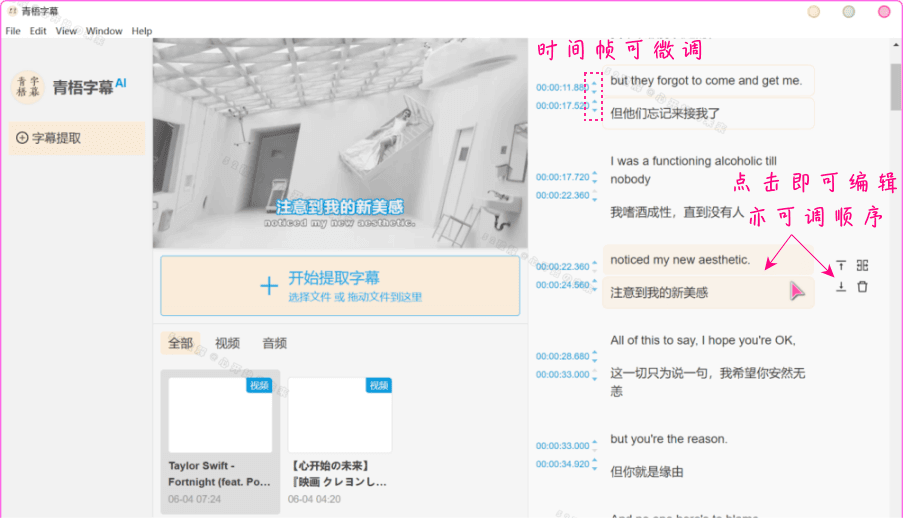Move the 'noticed my new aesthetic' subtitle down
Screen dimensions: 903x518
tap(841, 286)
